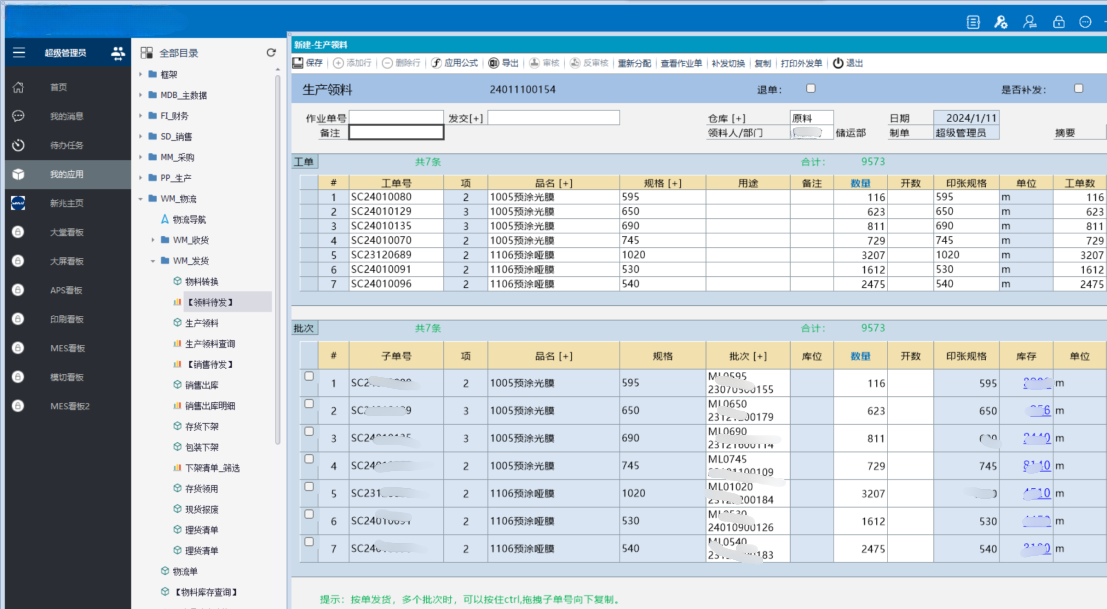This screenshot has height=609, width=1107.
Task: Click the 导出 export toolbar icon
Action: 494,63
